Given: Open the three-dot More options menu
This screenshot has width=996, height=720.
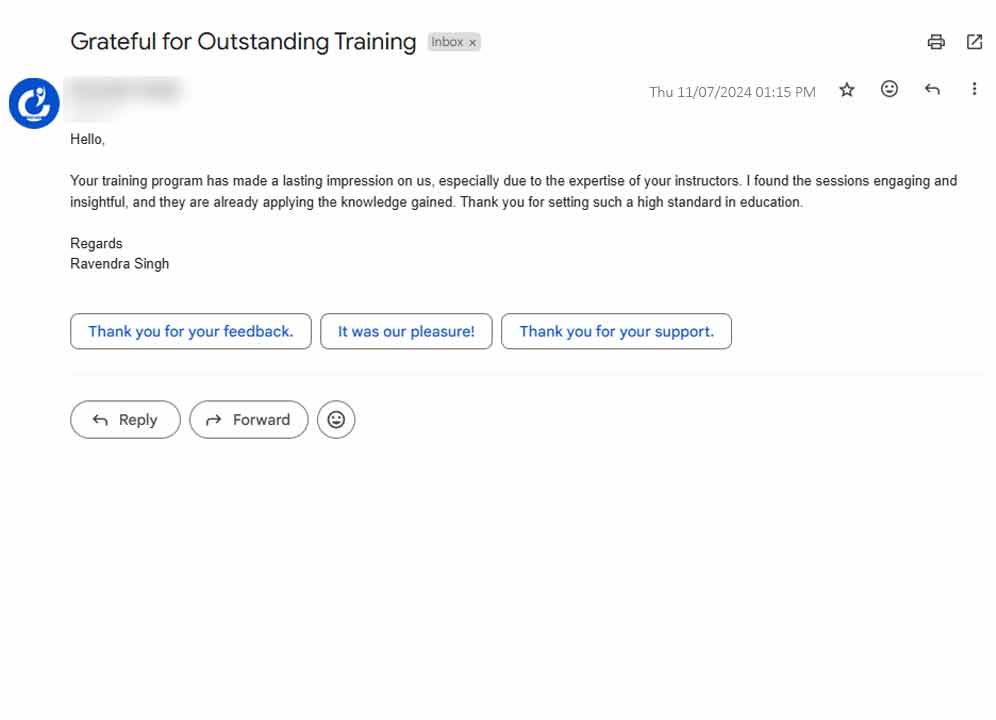Looking at the screenshot, I should 974,90.
